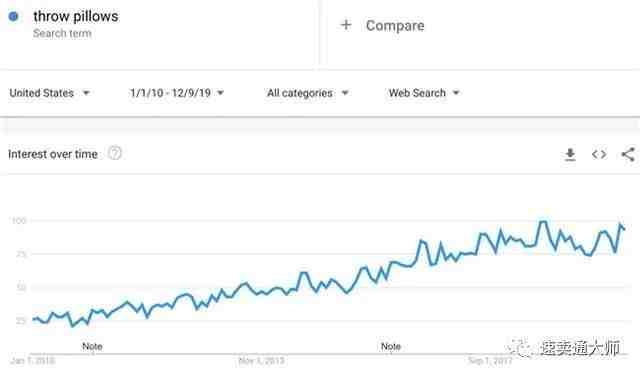Download the Interest over time data
Screen dimensions: 640x376
pyautogui.click(x=570, y=155)
